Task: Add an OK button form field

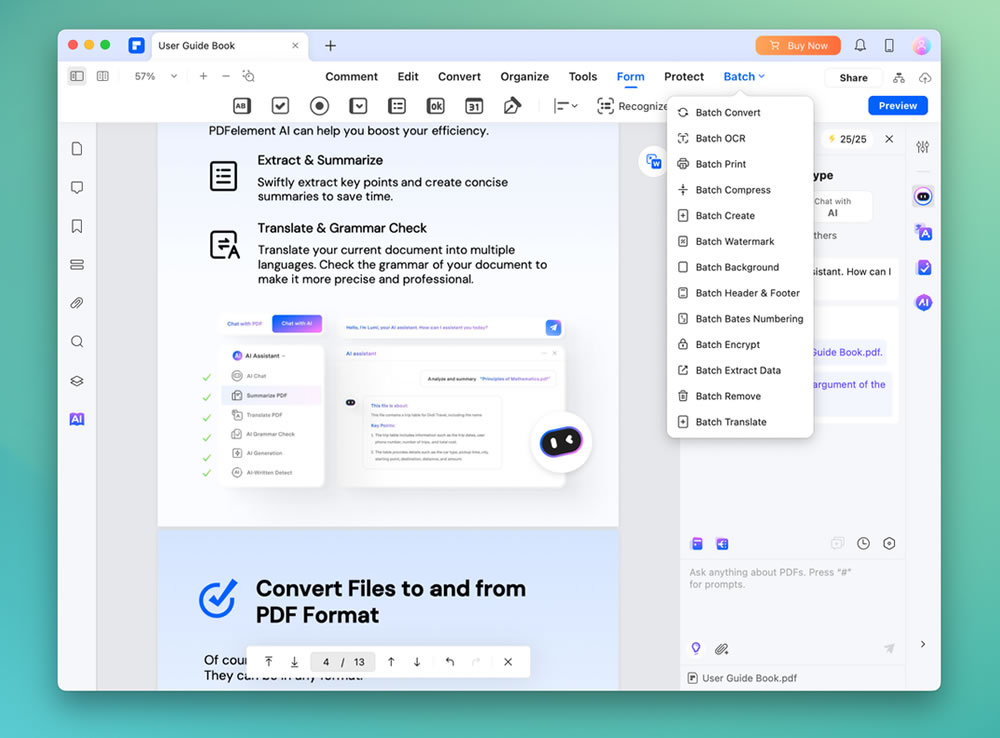Action: (436, 106)
